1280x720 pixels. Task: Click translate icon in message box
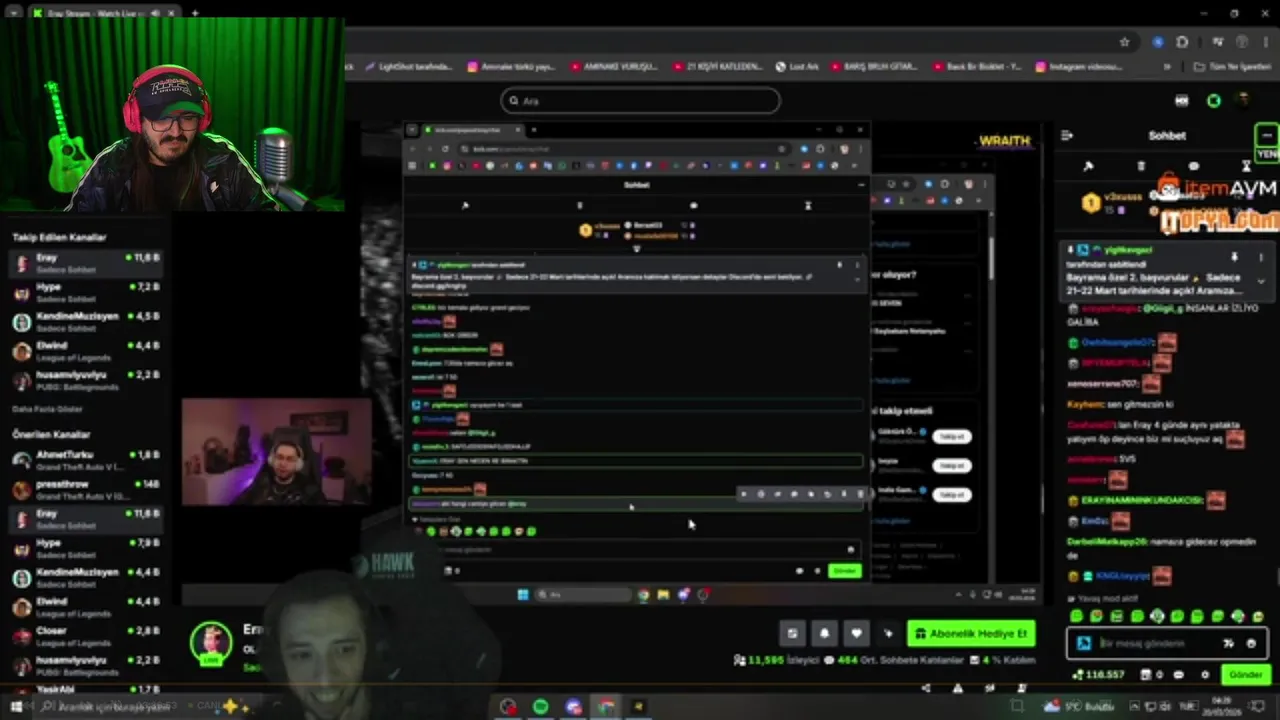[x=1229, y=644]
